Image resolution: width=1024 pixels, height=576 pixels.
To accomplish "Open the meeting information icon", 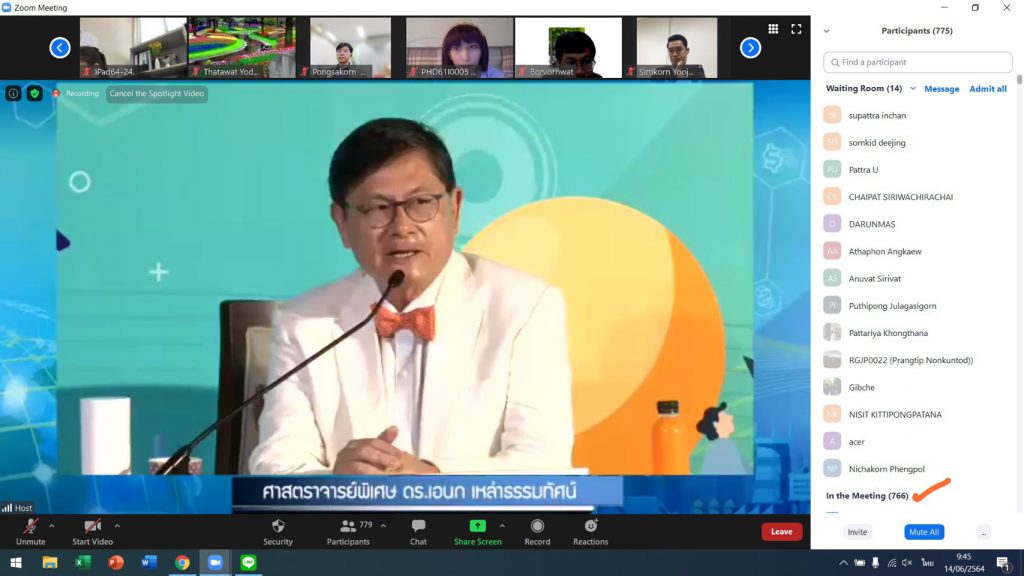I will pyautogui.click(x=13, y=93).
